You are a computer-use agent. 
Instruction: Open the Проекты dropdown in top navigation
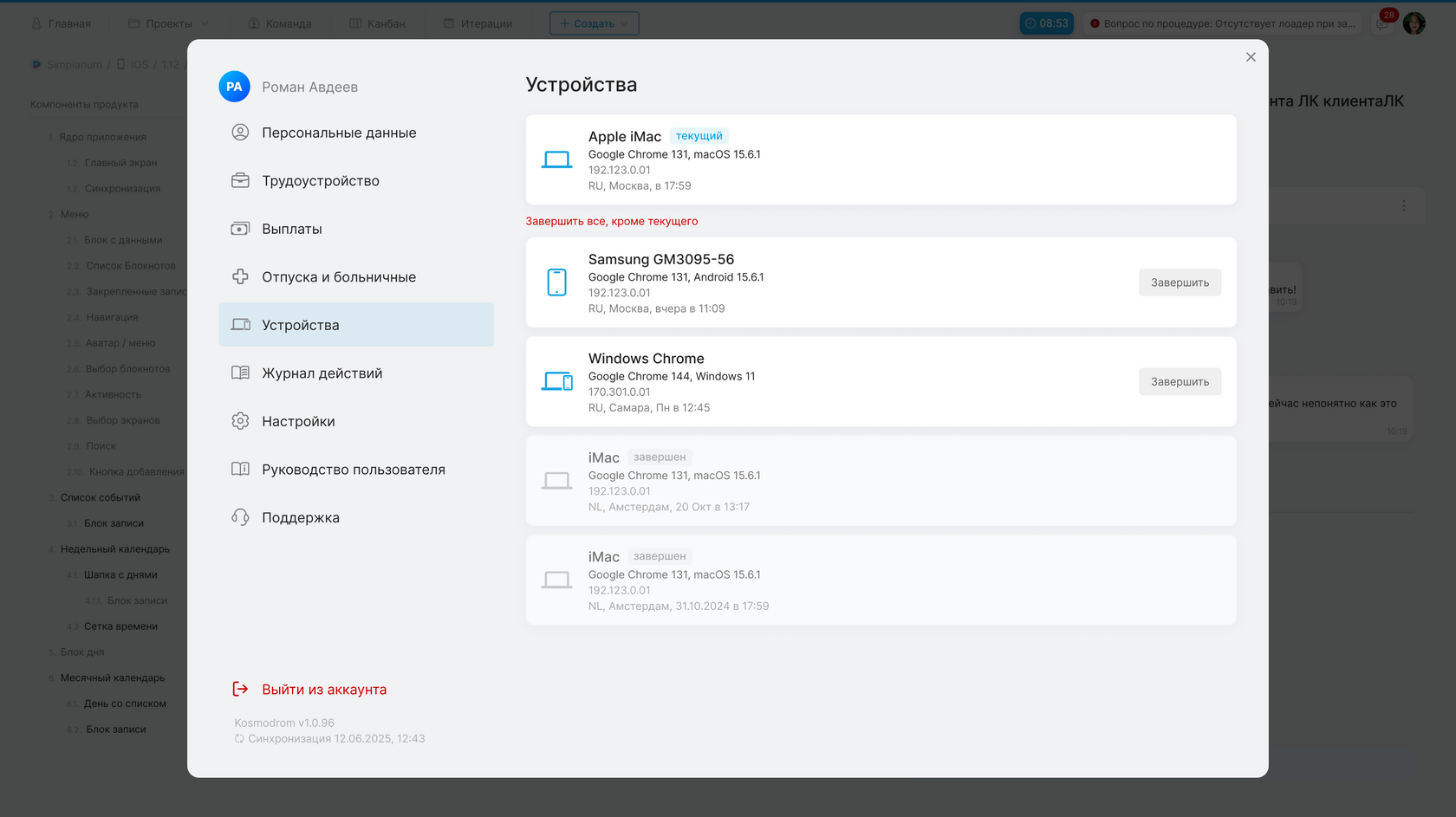[168, 23]
